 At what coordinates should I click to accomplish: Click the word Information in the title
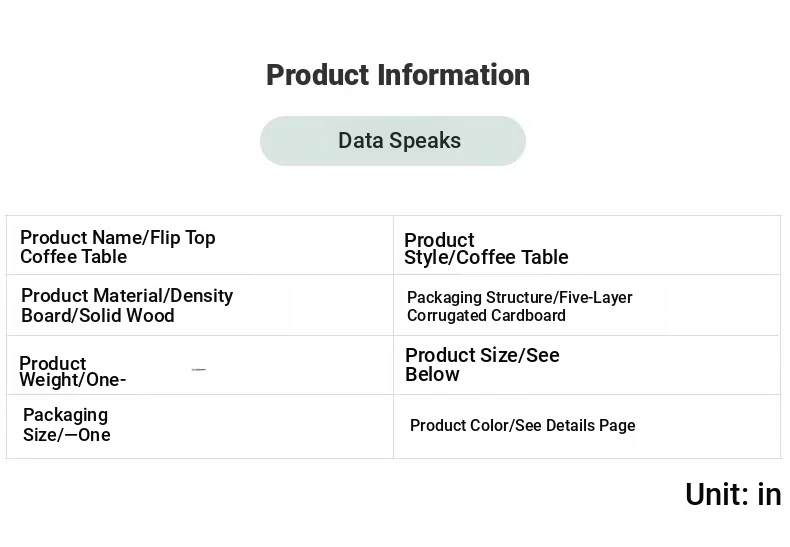click(453, 75)
